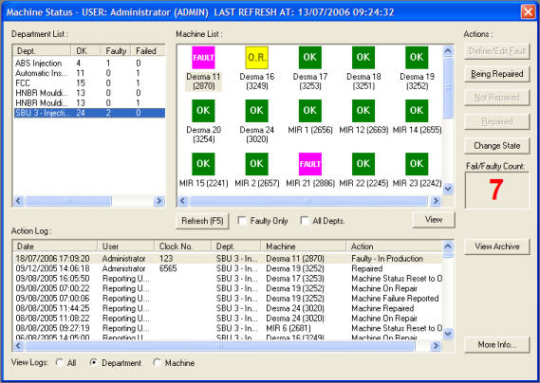This screenshot has height=383, width=540.
Task: Select the 08/08/2005 09:27:19 MIR 6 log entry
Action: click(228, 329)
